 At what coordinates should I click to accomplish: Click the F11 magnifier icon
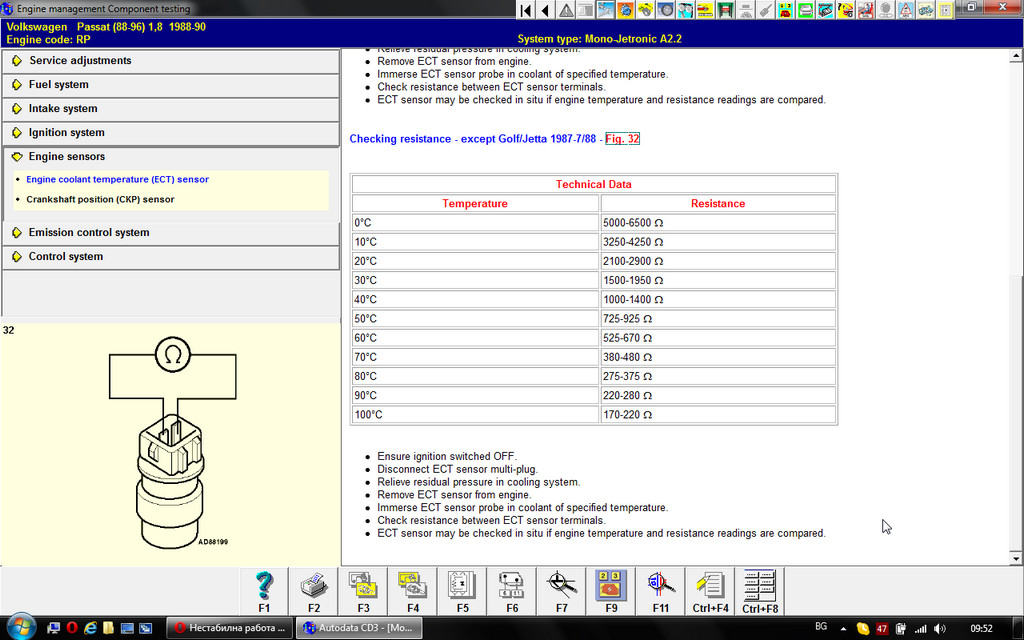pyautogui.click(x=660, y=586)
